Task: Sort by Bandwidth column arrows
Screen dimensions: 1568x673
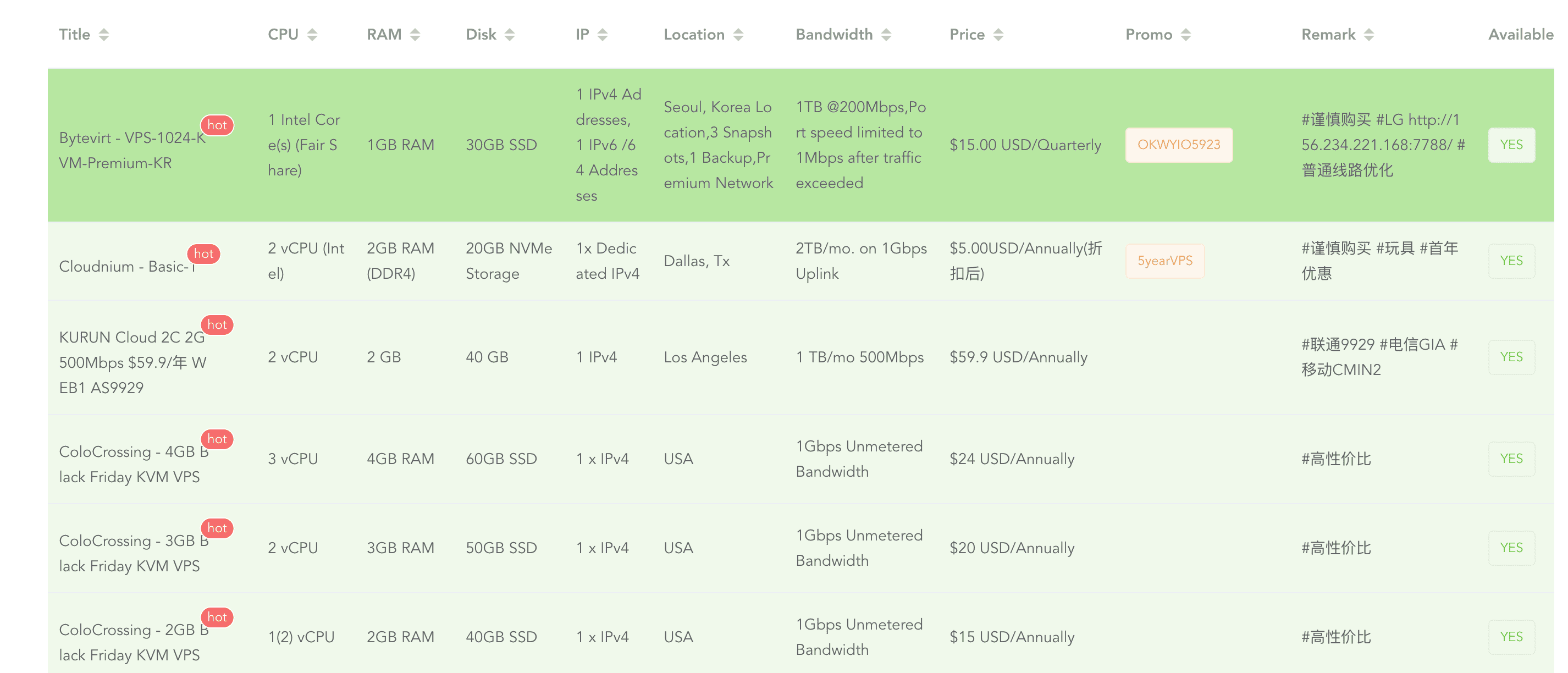Action: click(886, 35)
